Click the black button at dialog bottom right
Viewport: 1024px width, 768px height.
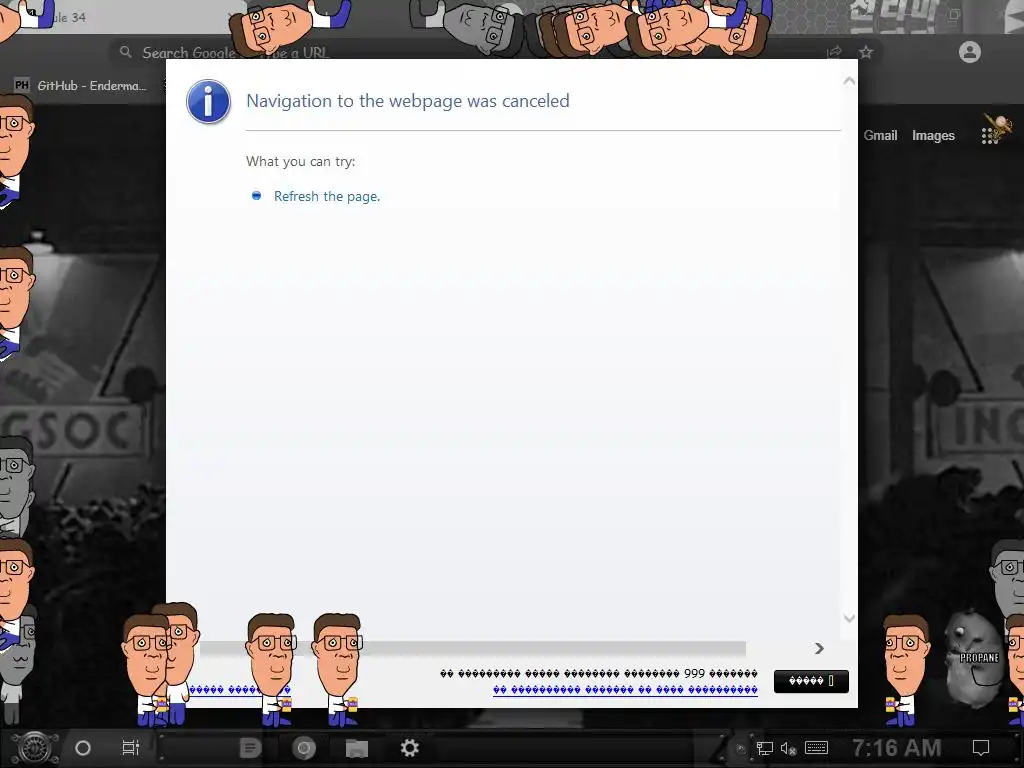pos(811,681)
